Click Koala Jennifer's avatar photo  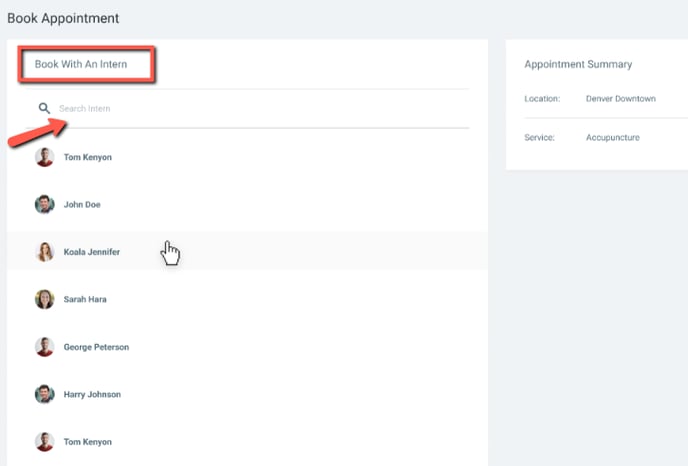[45, 252]
